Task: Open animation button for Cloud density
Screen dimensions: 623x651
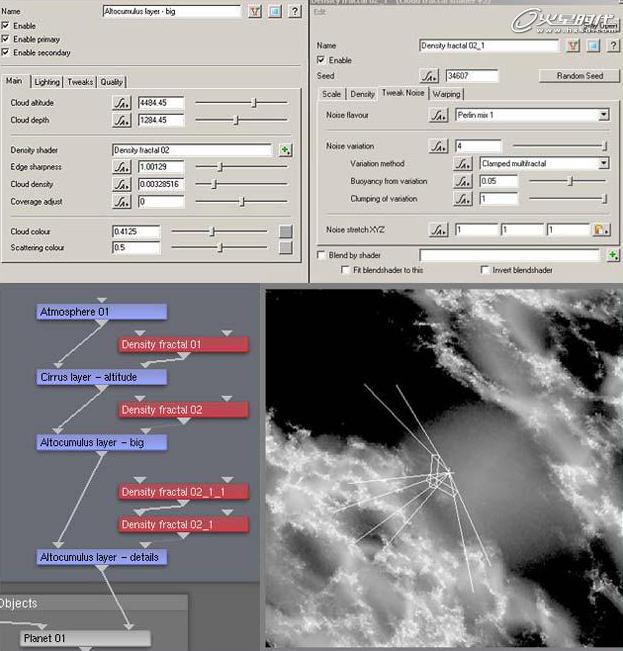Action: tap(122, 184)
